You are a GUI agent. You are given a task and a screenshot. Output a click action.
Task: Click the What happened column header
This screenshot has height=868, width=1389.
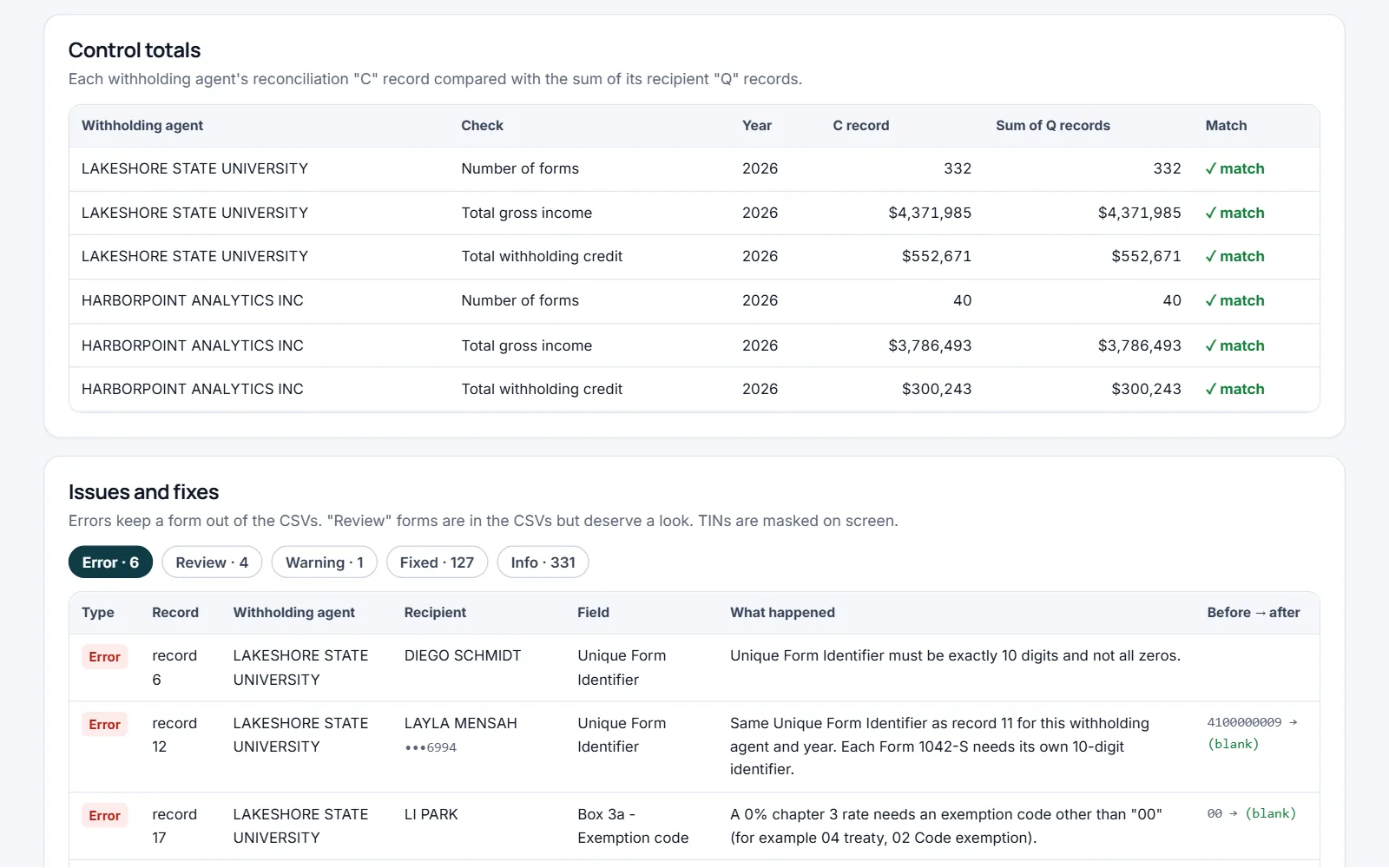tap(782, 613)
